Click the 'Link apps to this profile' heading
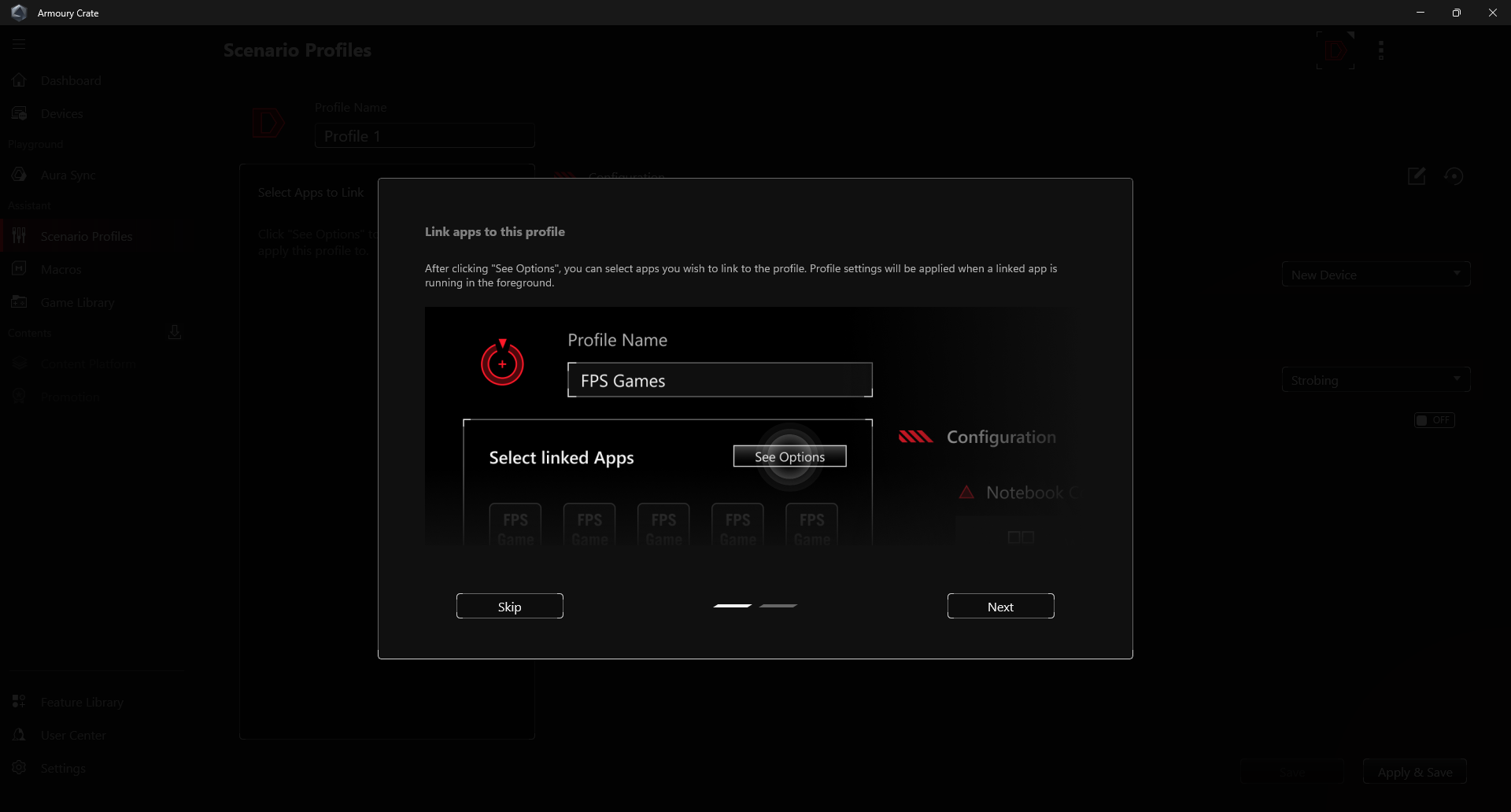The image size is (1511, 812). click(x=495, y=231)
